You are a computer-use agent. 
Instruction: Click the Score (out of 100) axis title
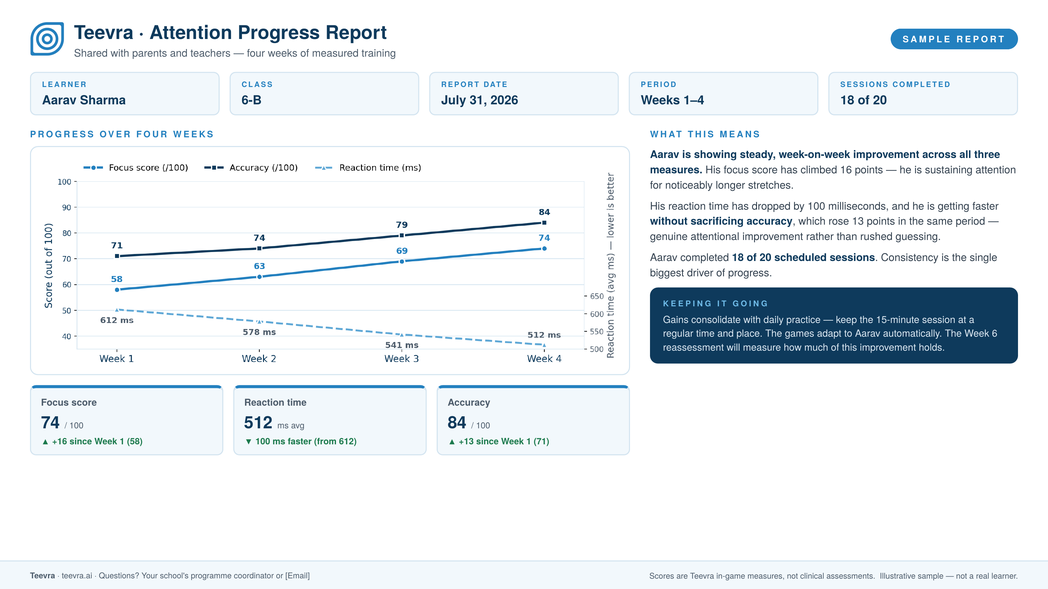coord(48,265)
